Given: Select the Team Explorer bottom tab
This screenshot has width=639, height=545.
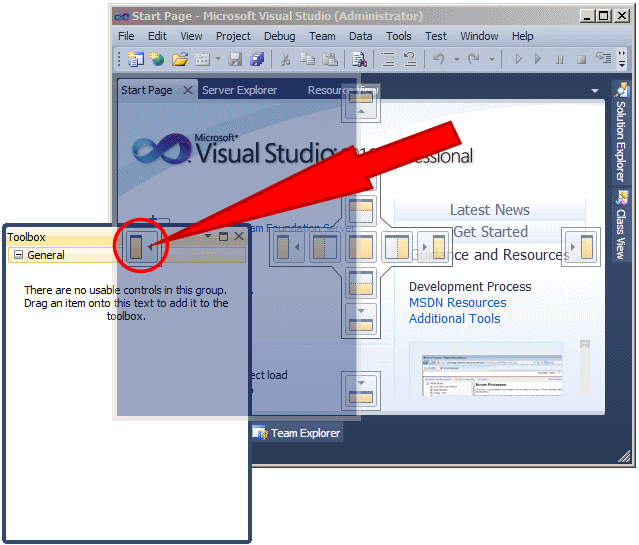Looking at the screenshot, I should [x=297, y=433].
